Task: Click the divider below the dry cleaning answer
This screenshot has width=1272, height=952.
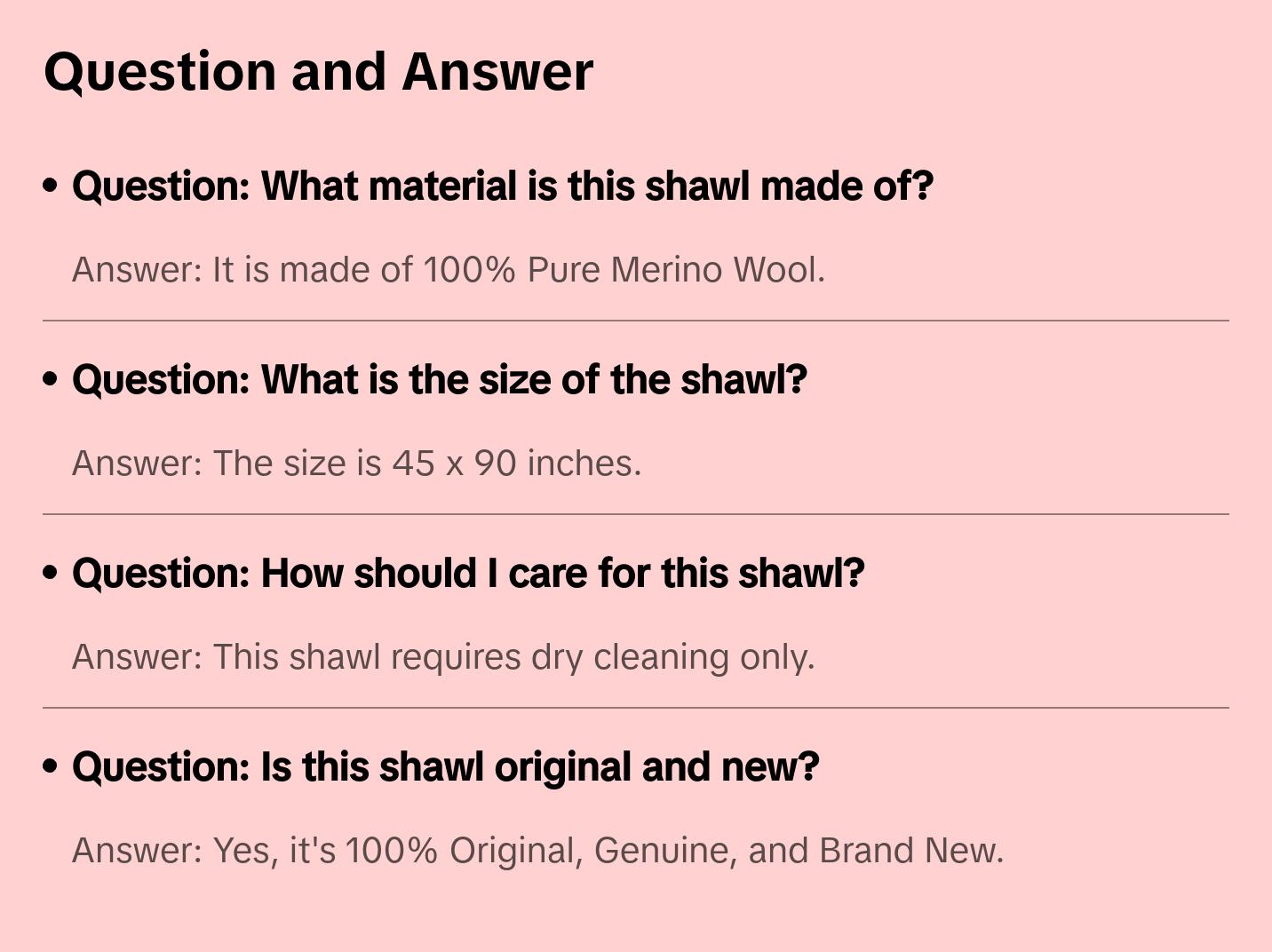Action: pyautogui.click(x=636, y=708)
